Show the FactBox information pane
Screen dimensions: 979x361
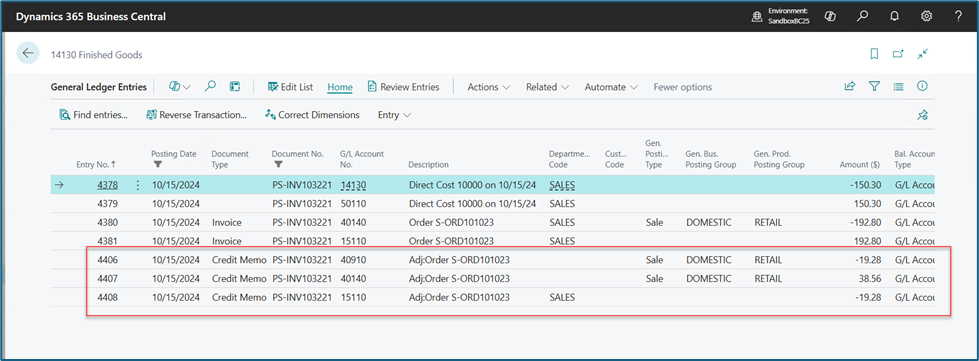pyautogui.click(x=922, y=87)
